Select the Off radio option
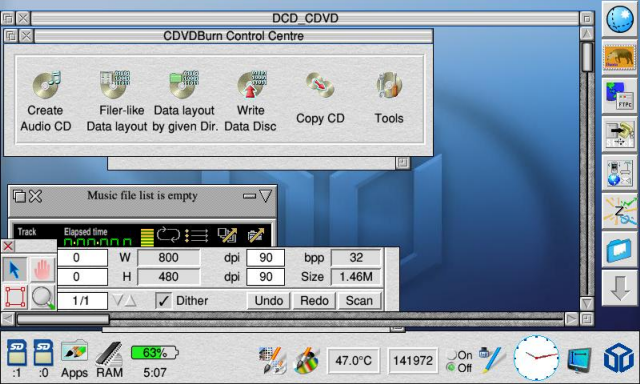The image size is (640, 384). 459,368
